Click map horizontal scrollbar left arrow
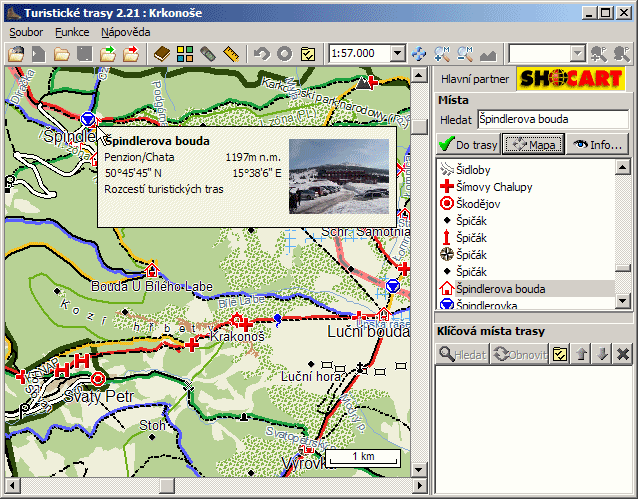Screen dimensions: 638x499 click(x=12, y=486)
